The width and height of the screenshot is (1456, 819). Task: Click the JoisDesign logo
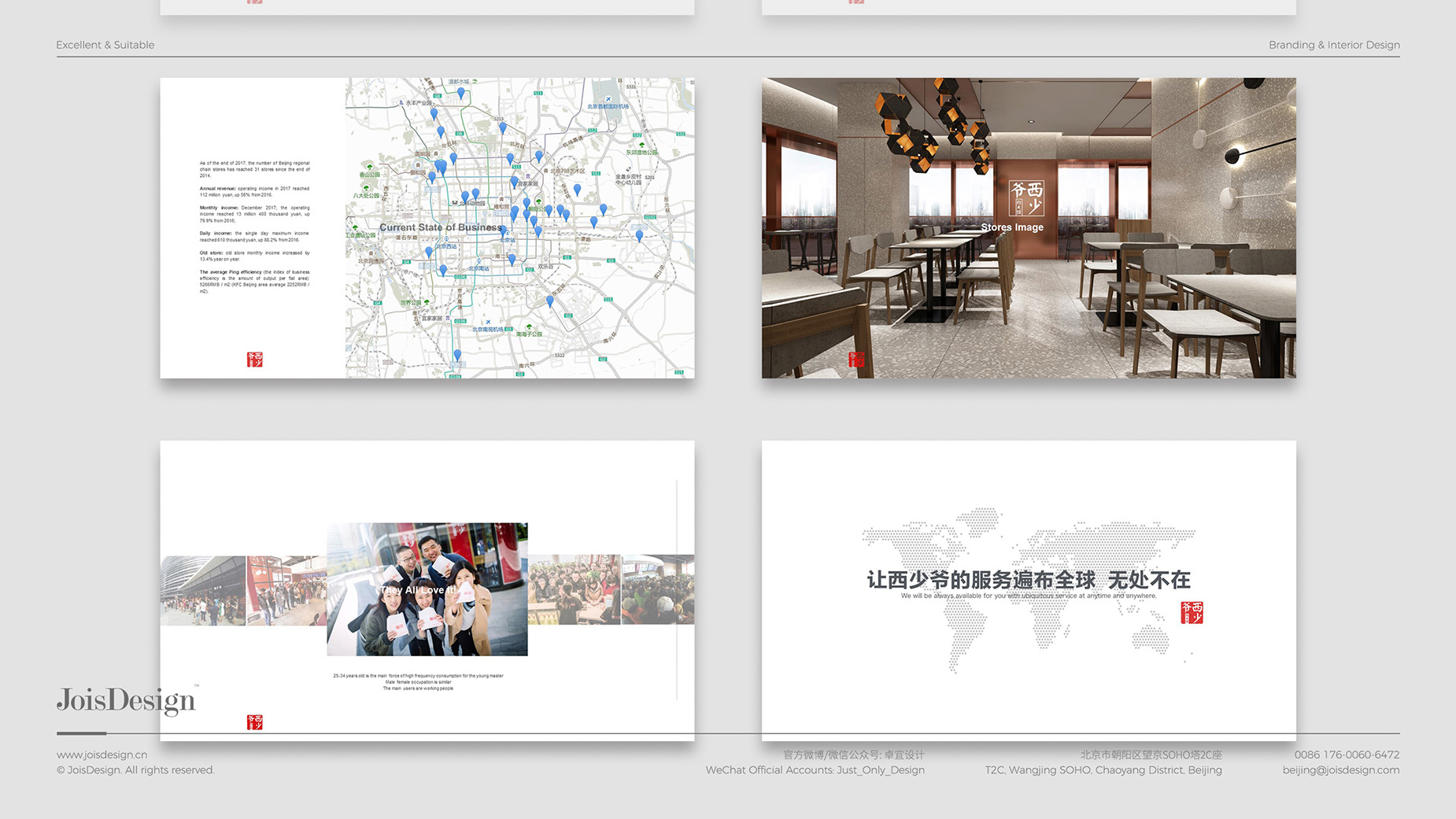point(126,700)
